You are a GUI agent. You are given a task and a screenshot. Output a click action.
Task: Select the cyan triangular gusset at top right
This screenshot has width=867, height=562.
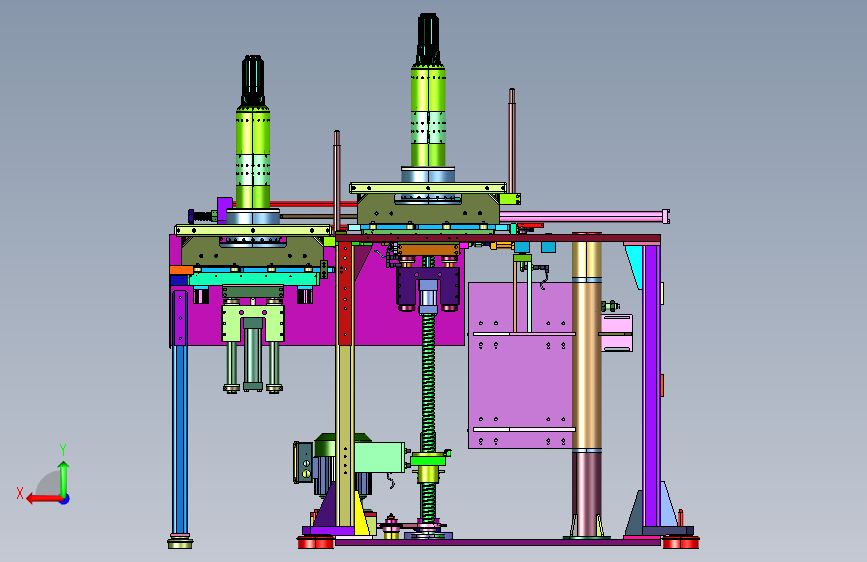(x=635, y=267)
